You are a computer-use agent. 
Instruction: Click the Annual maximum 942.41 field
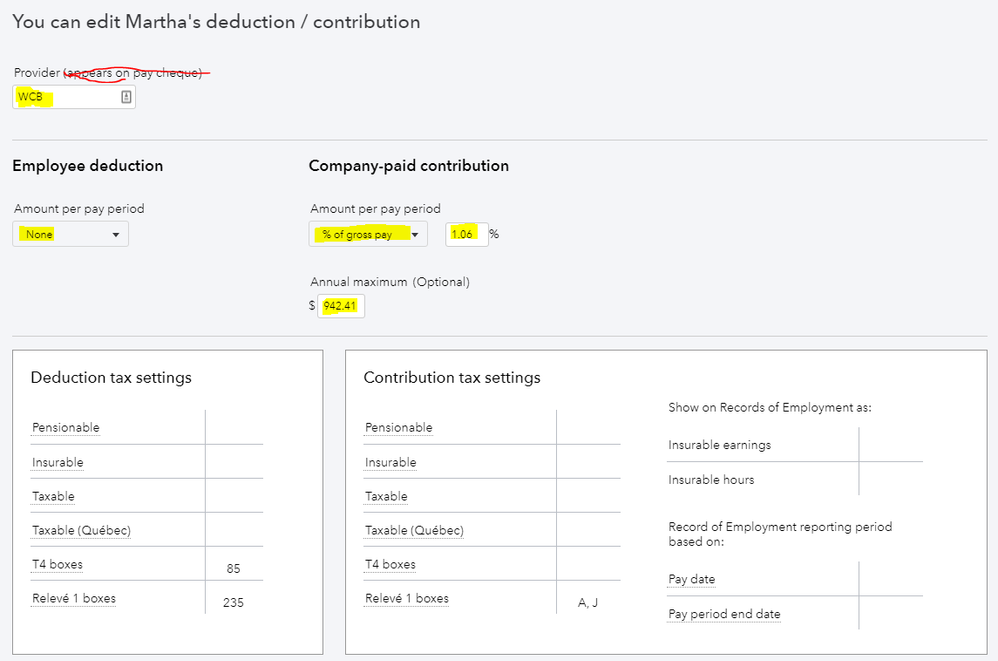(341, 305)
